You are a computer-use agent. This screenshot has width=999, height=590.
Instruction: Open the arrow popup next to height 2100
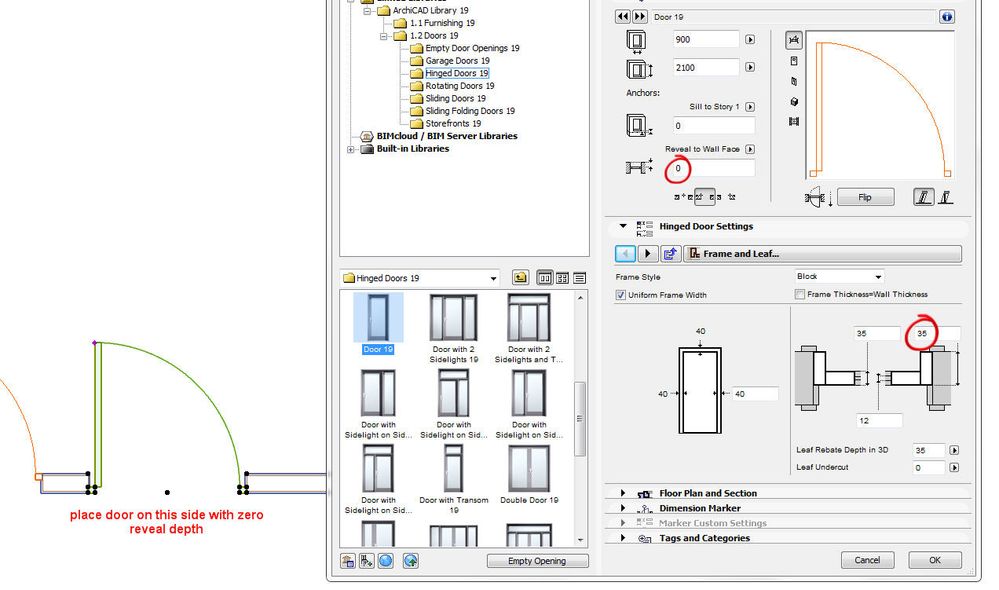pyautogui.click(x=750, y=67)
